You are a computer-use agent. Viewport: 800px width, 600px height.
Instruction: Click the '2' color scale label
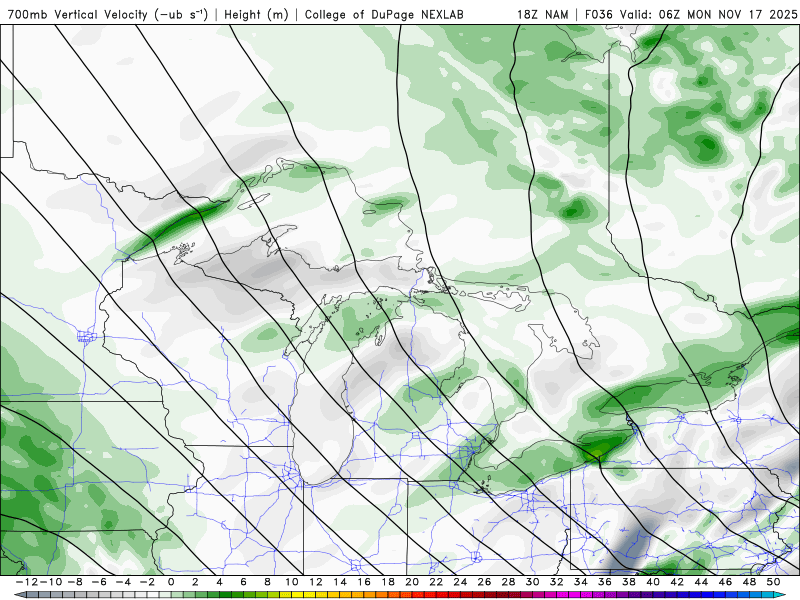[x=195, y=582]
